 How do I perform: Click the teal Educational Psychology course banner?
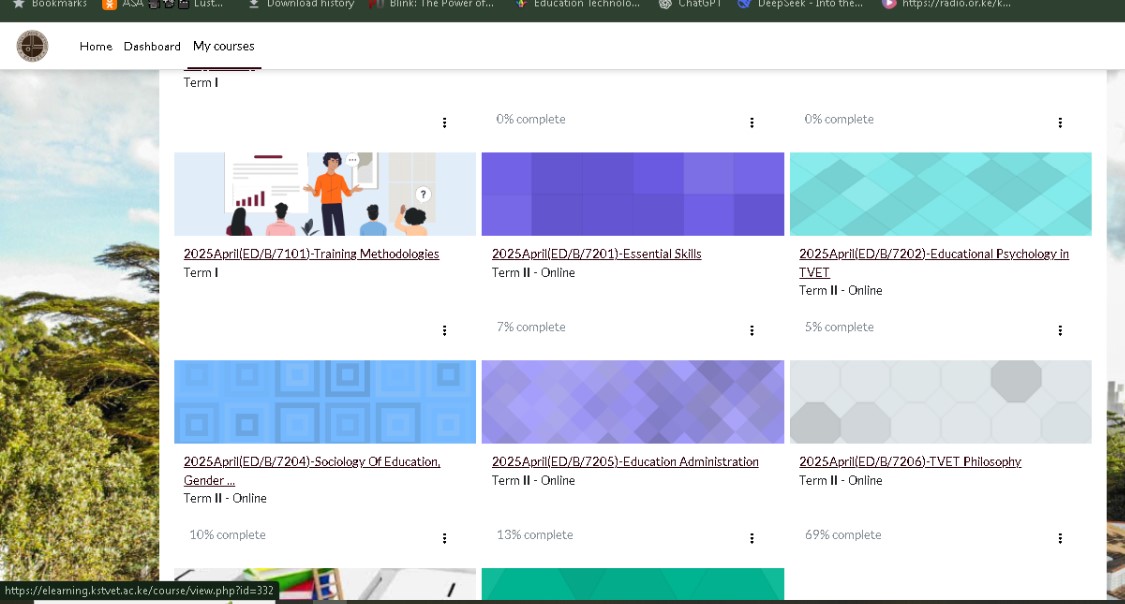point(940,194)
